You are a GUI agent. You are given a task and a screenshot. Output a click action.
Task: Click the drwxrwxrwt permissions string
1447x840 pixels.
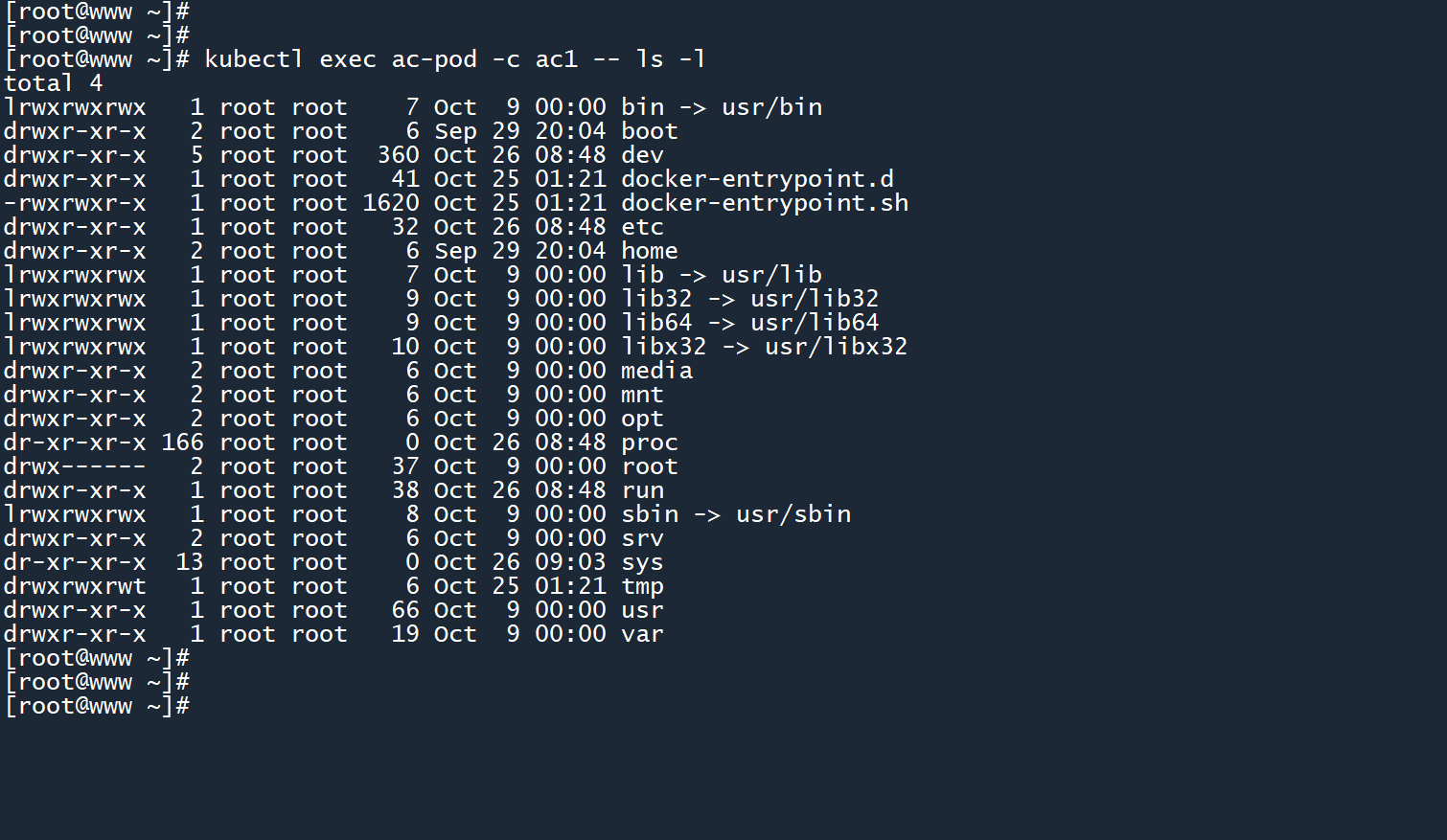[x=75, y=586]
